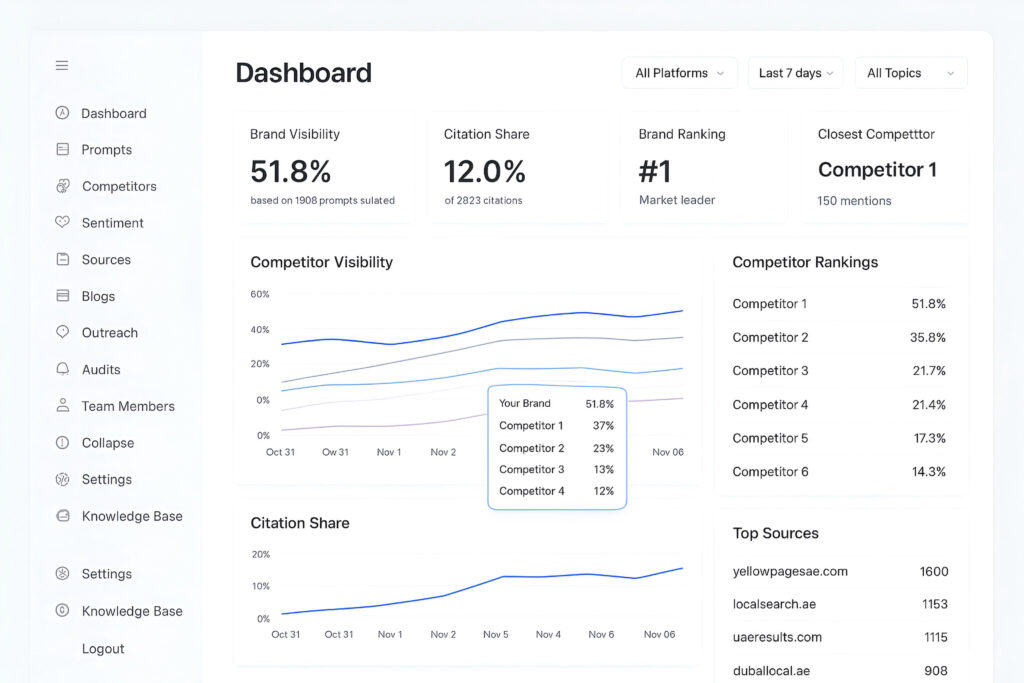This screenshot has width=1024, height=683.
Task: Expand the Last 7 days filter
Action: (795, 72)
